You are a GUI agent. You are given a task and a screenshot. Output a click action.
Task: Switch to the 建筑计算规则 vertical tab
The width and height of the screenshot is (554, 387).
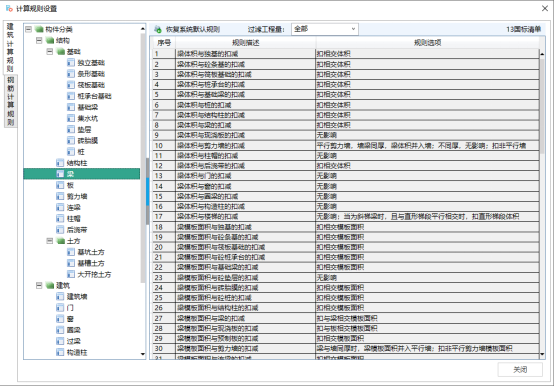pyautogui.click(x=10, y=47)
